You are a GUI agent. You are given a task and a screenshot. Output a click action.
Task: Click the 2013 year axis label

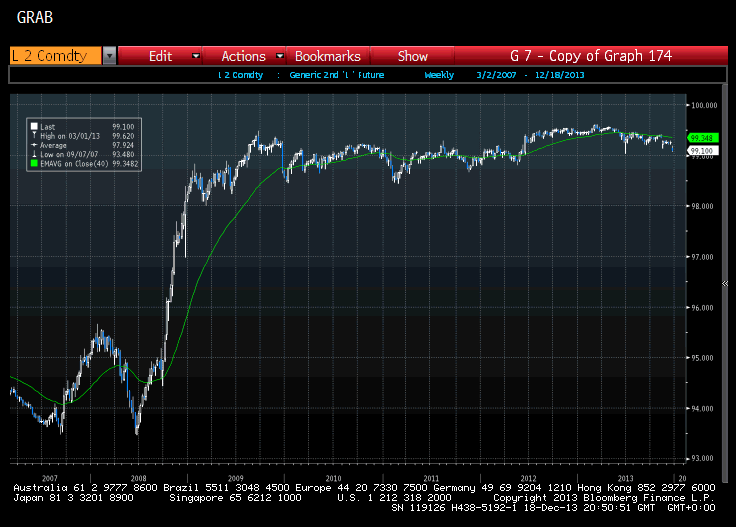pyautogui.click(x=625, y=478)
